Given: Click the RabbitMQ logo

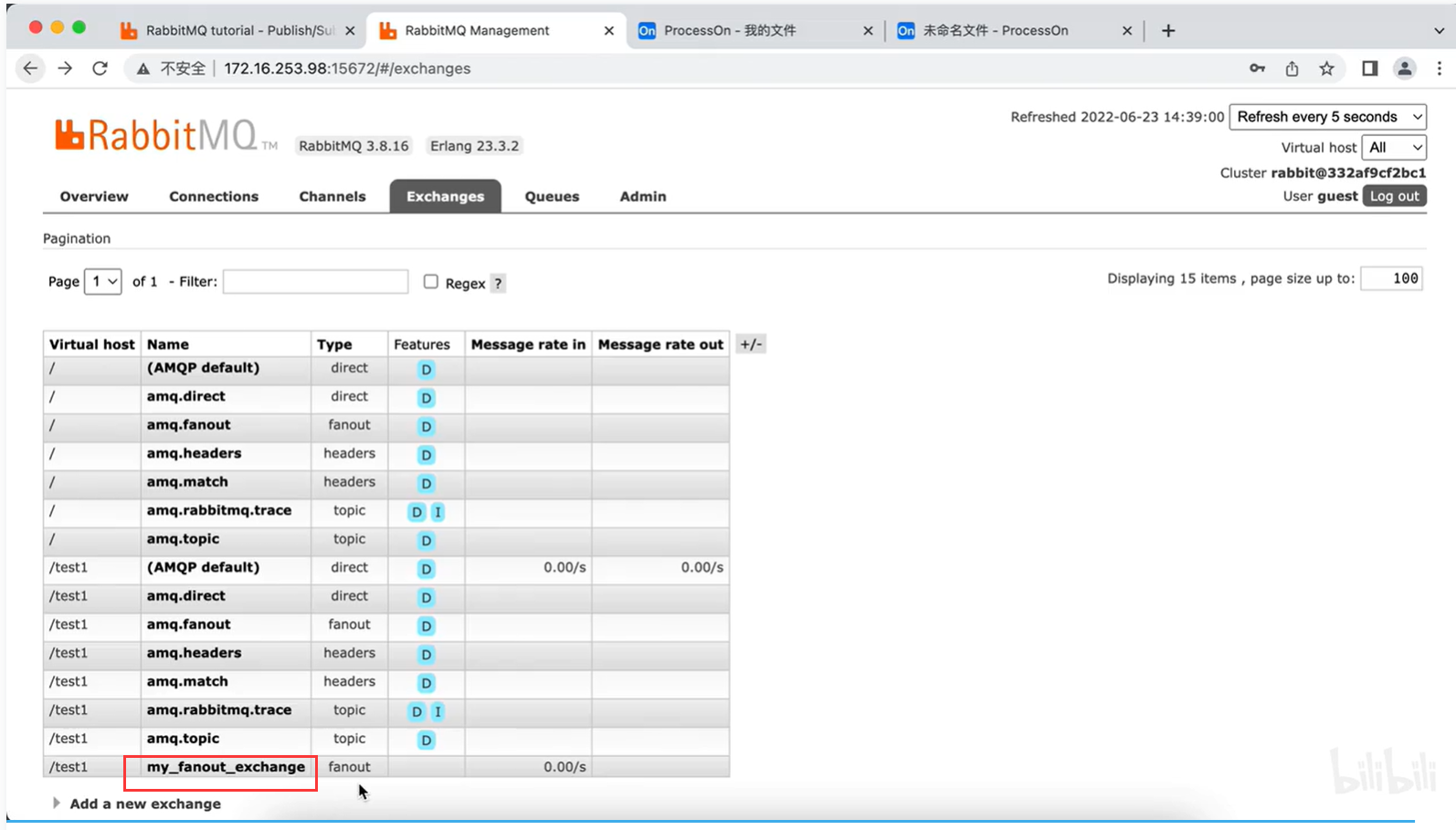Looking at the screenshot, I should point(165,136).
